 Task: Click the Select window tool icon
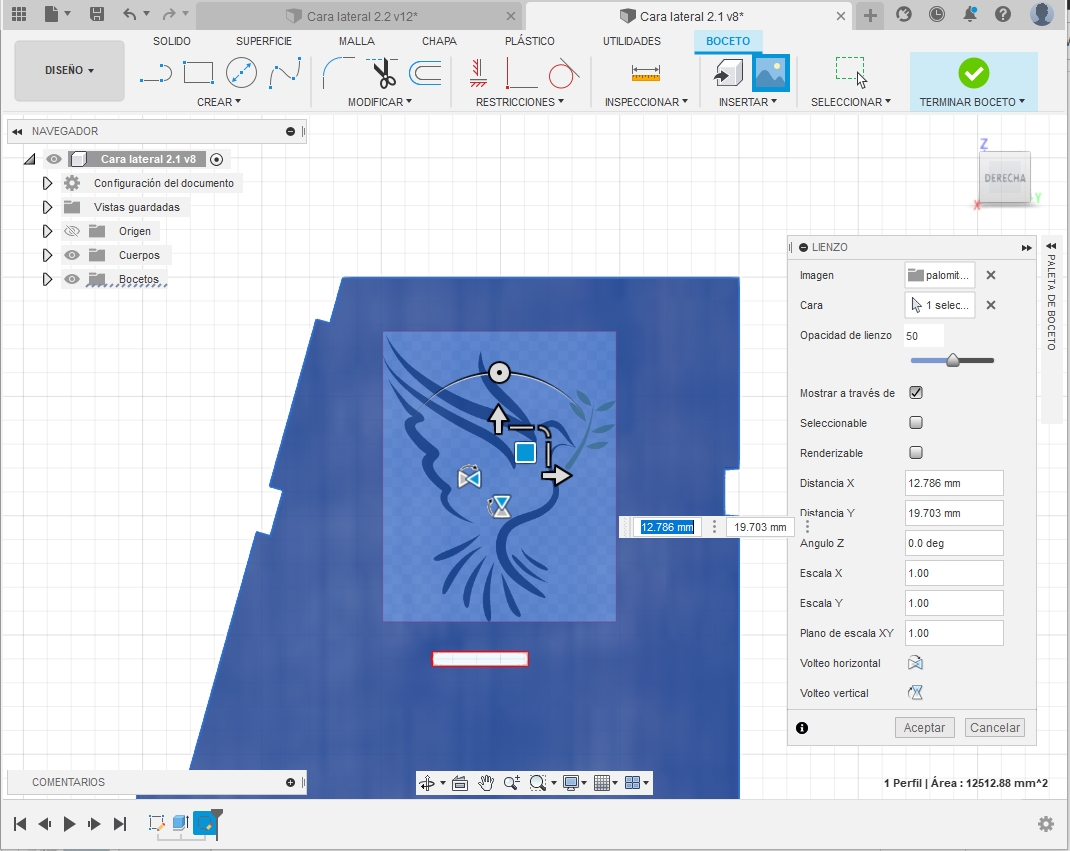coord(851,72)
